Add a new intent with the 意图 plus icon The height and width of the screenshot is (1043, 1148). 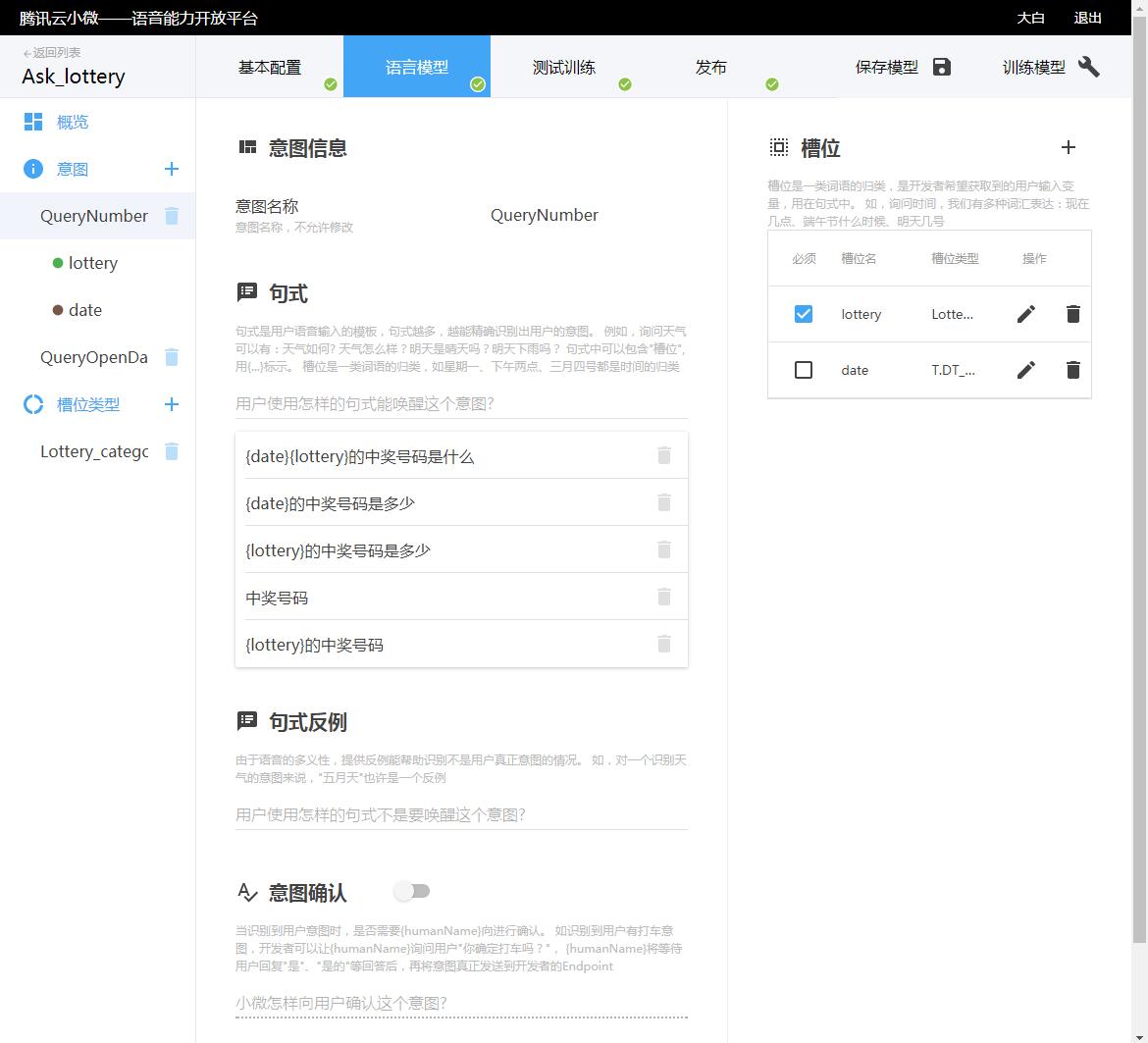coord(172,168)
